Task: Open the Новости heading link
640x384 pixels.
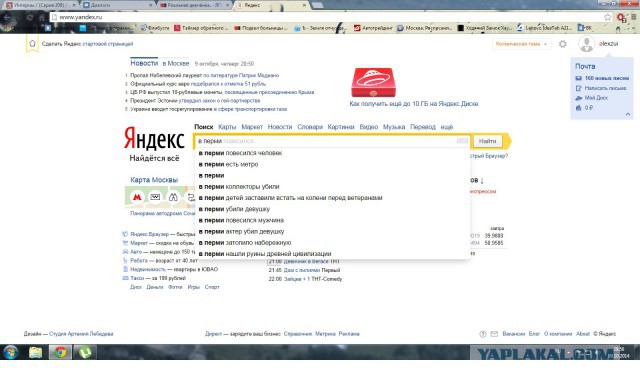Action: tap(144, 63)
